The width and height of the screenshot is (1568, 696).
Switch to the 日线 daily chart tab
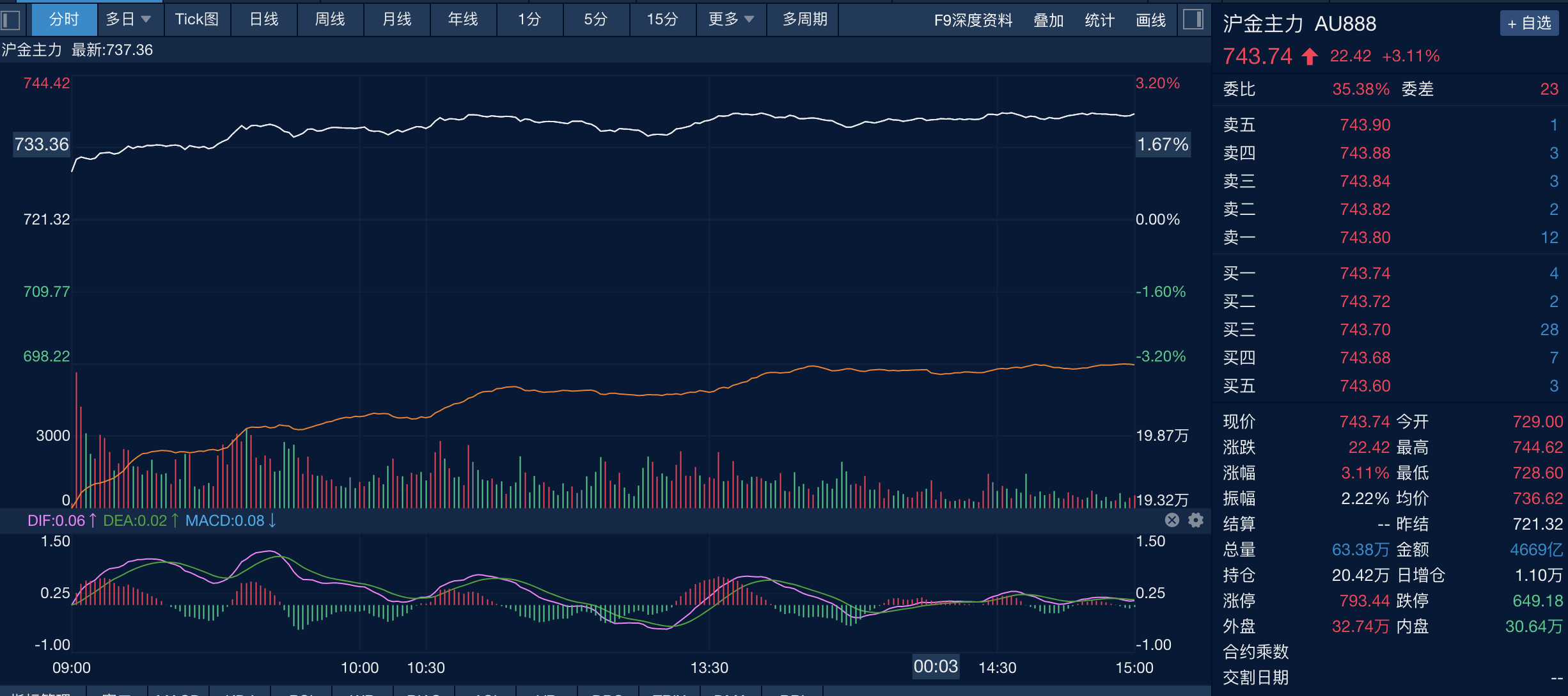tap(263, 19)
